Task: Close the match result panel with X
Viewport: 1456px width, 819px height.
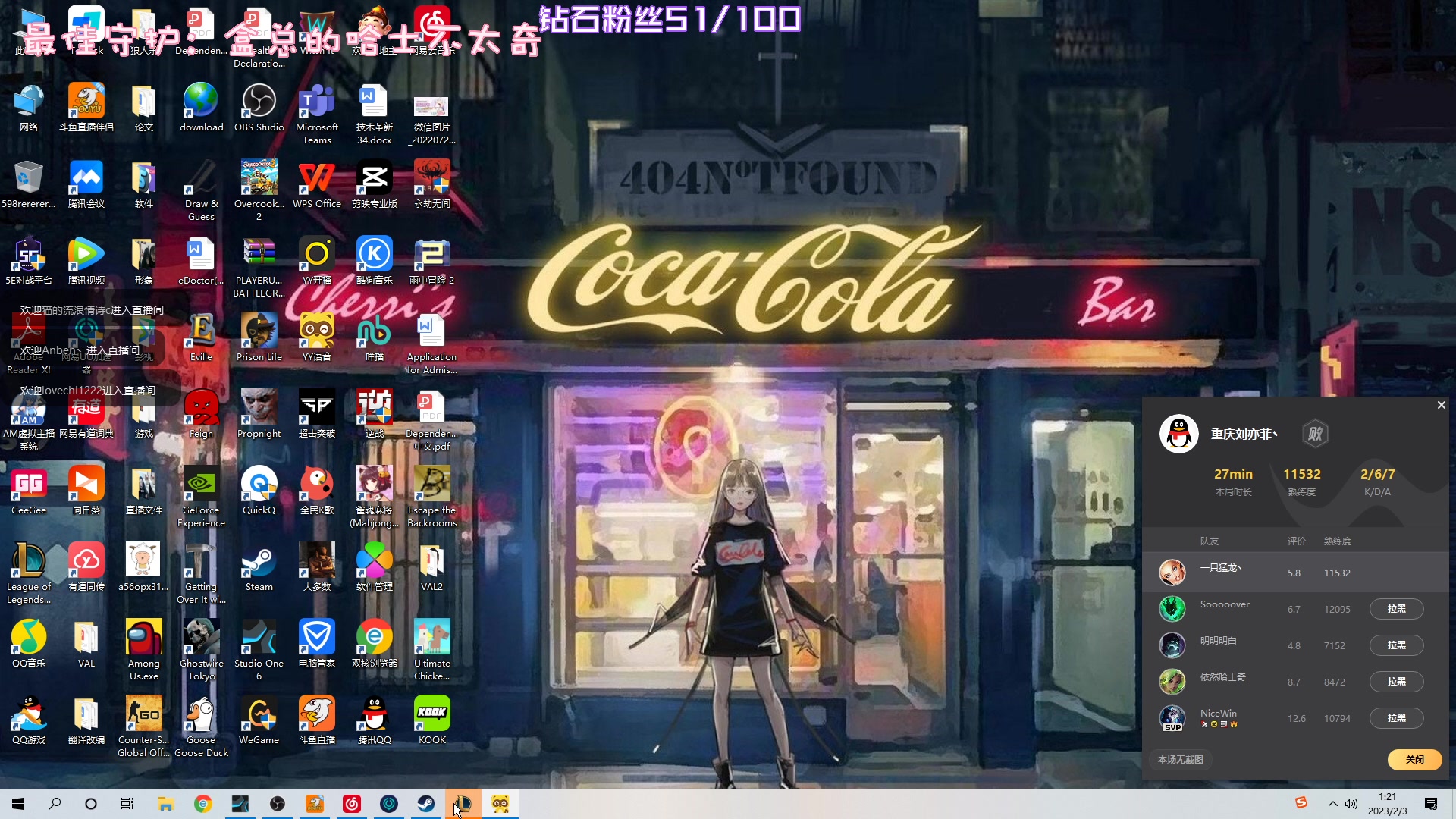Action: (x=1441, y=405)
